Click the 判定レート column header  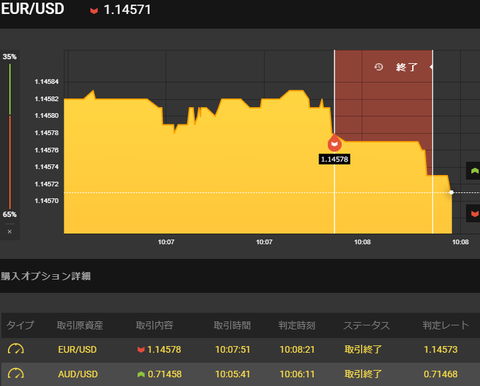coord(446,325)
